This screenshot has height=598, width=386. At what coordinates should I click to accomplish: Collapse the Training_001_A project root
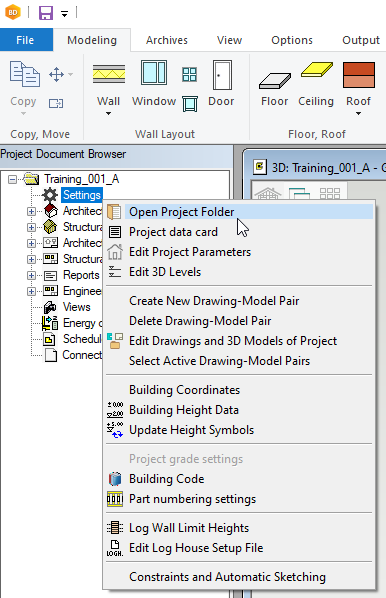(x=12, y=179)
